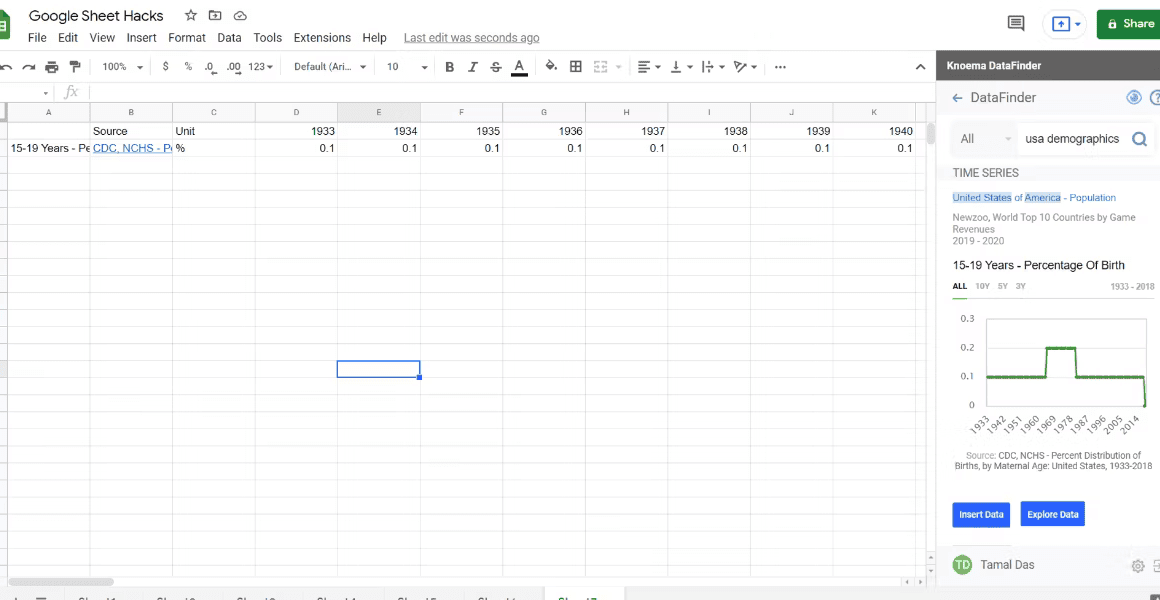1160x600 pixels.
Task: Print the spreadsheet with printer icon
Action: 52,67
